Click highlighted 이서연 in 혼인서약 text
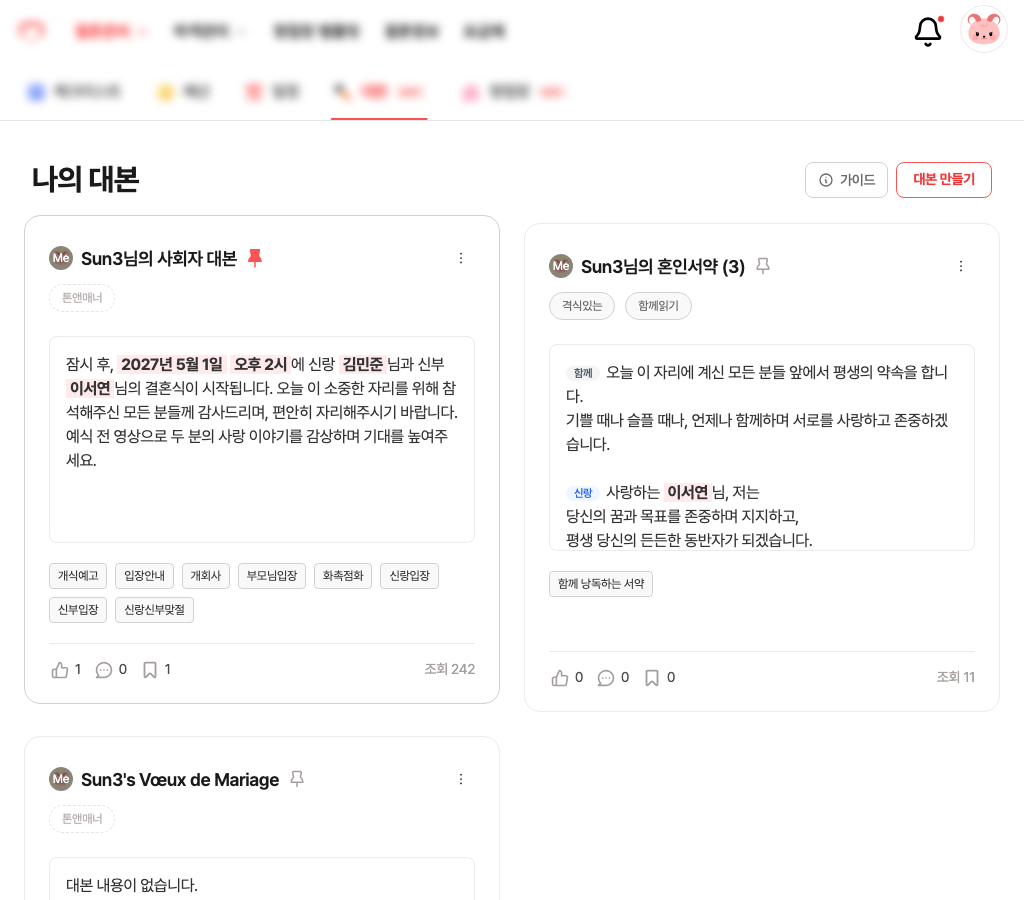Screen dimensions: 1024x900 pyautogui.click(x=687, y=492)
